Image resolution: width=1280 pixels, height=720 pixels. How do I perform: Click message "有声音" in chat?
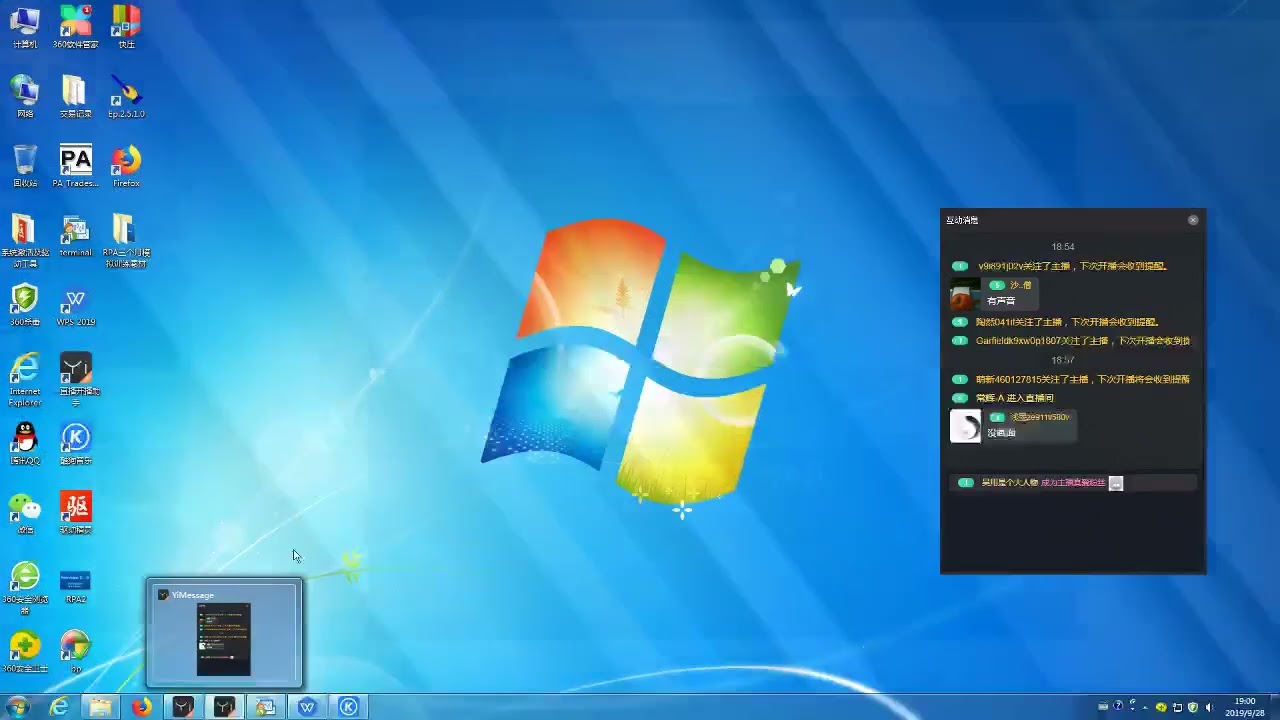[x=1001, y=301]
